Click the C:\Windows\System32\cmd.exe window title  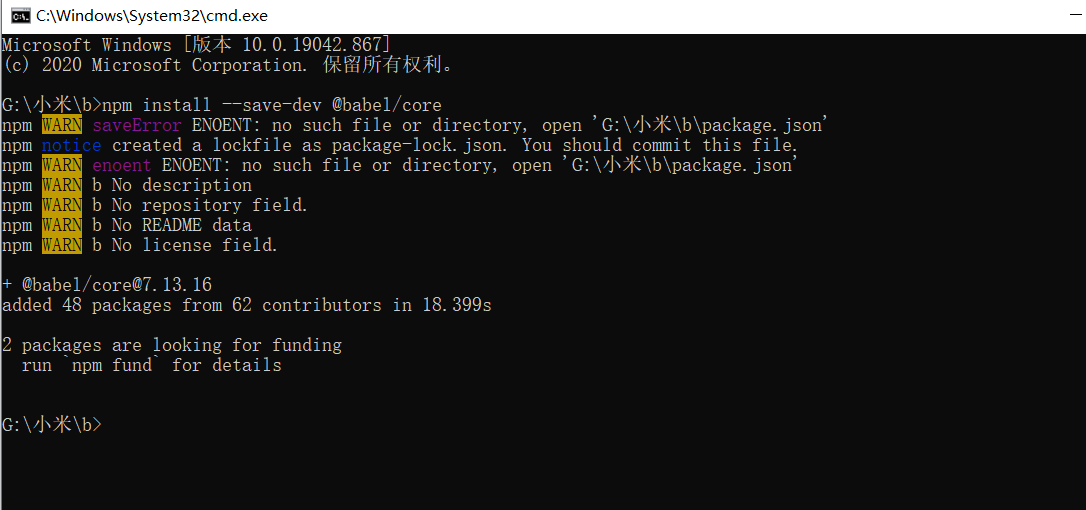pos(152,15)
